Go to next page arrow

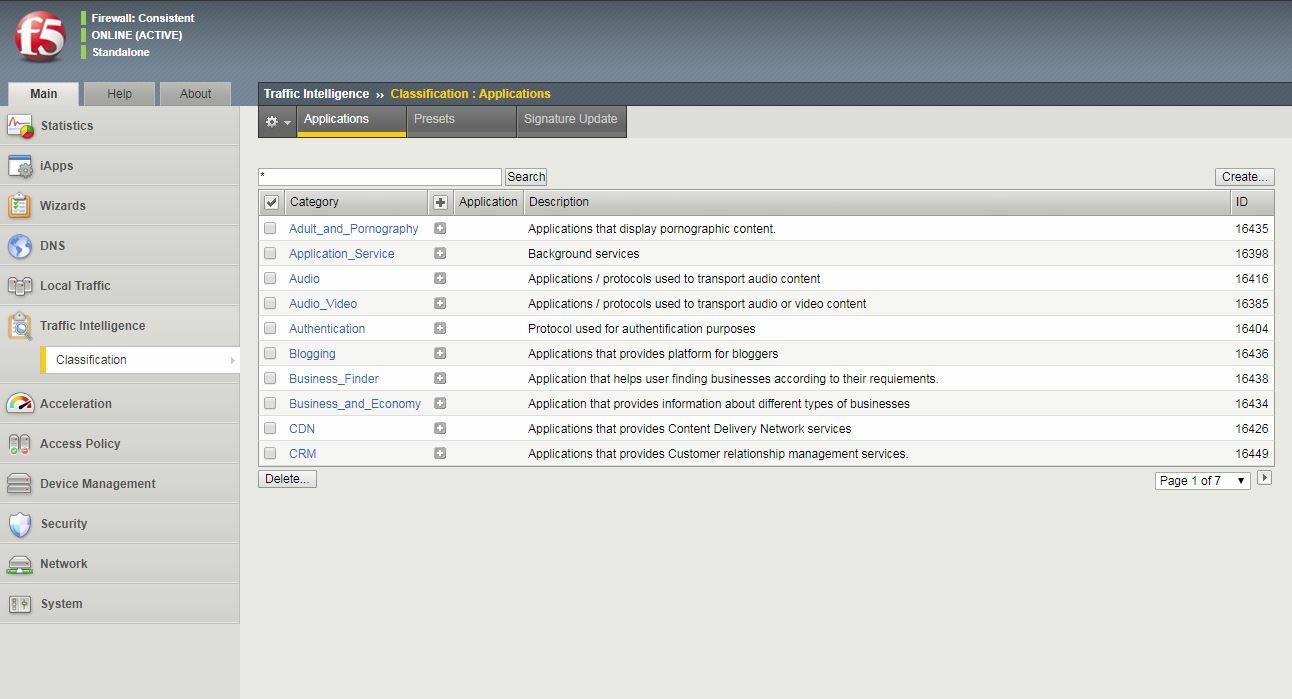1265,479
